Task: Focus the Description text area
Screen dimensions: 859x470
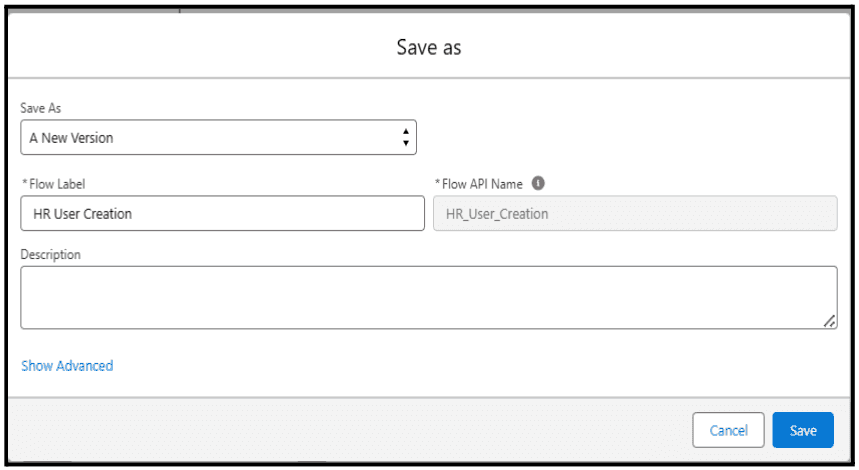Action: click(429, 297)
